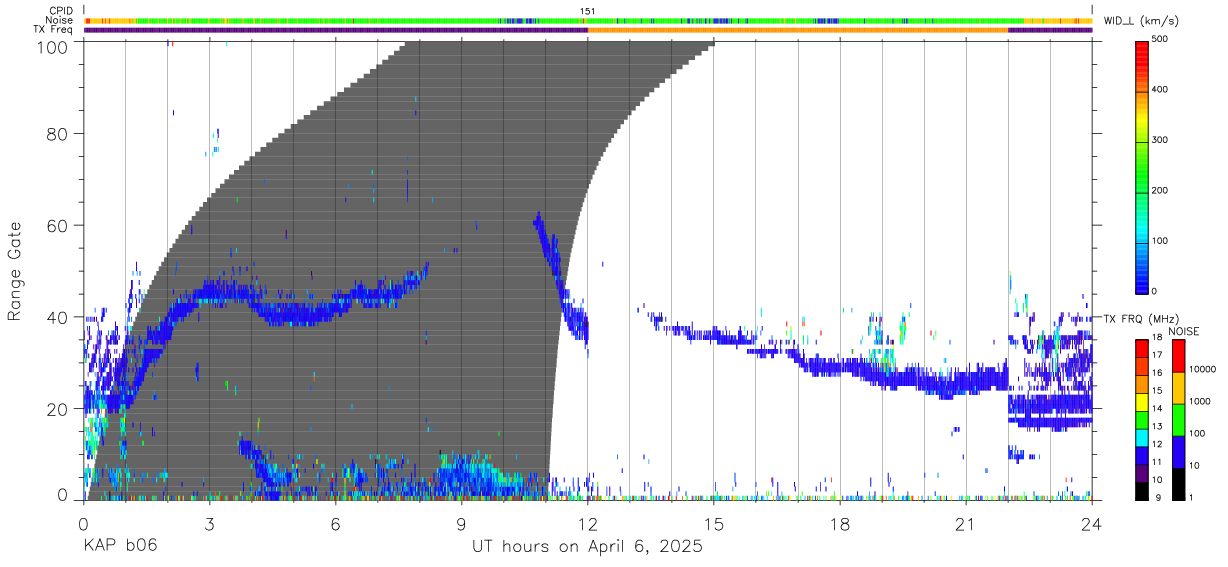
Task: Click the x-axis tick label 12
Action: 587,524
